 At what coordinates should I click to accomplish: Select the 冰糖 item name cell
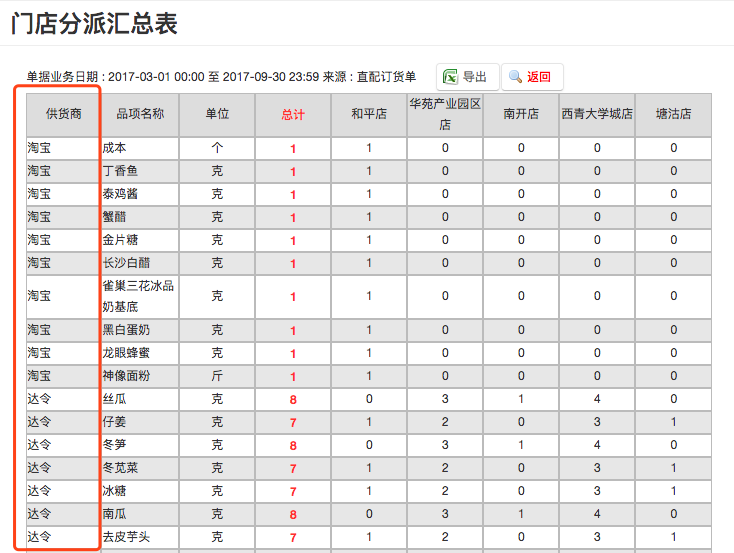coord(140,491)
